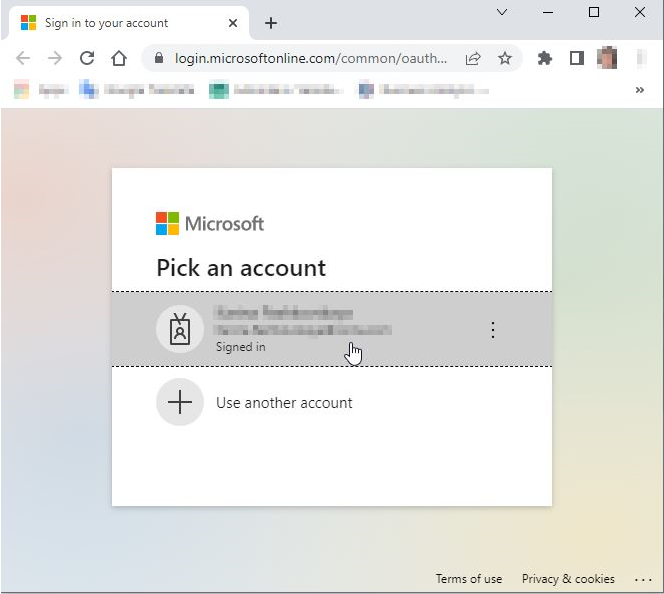Minimize the browser window
Screen dimensions: 664x594
548,12
